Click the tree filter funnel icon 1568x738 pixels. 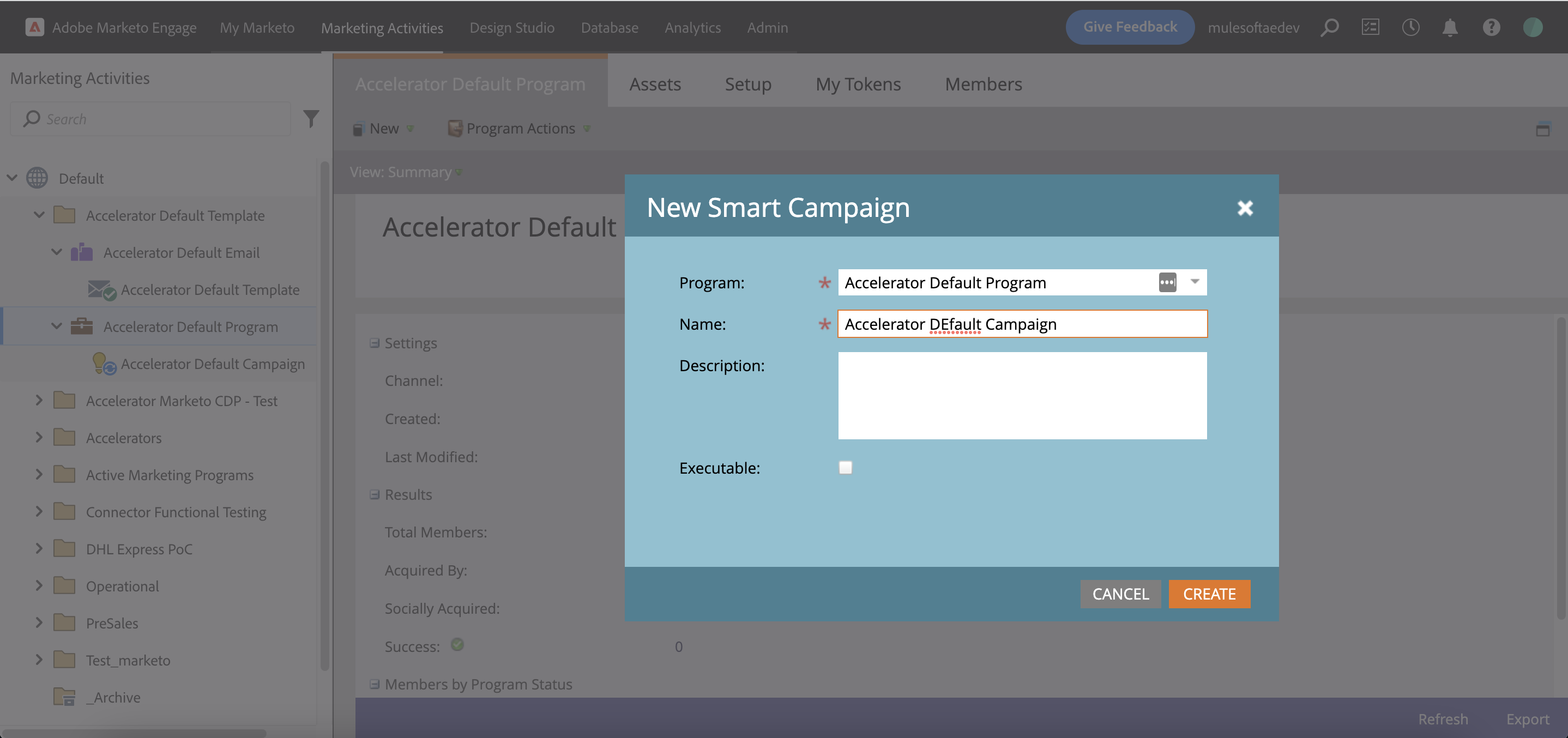coord(311,119)
